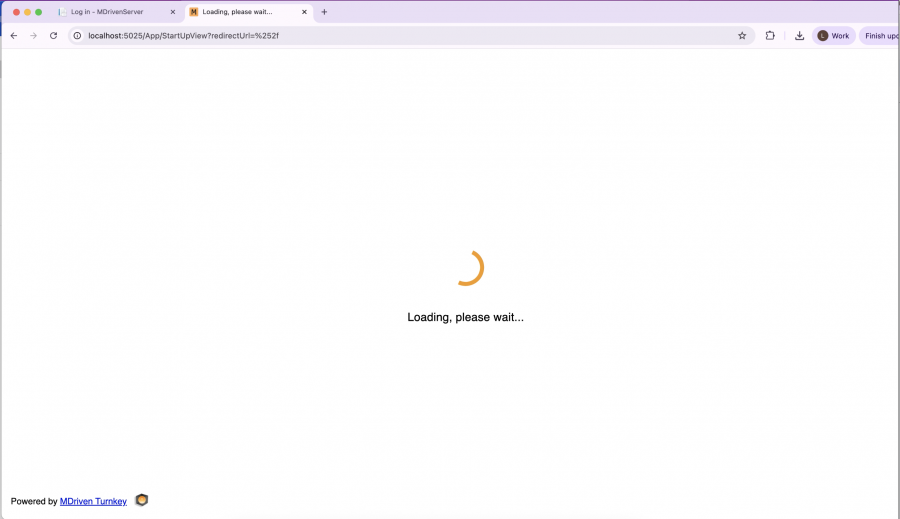Click the red close window button
The width and height of the screenshot is (900, 519).
[16, 11]
